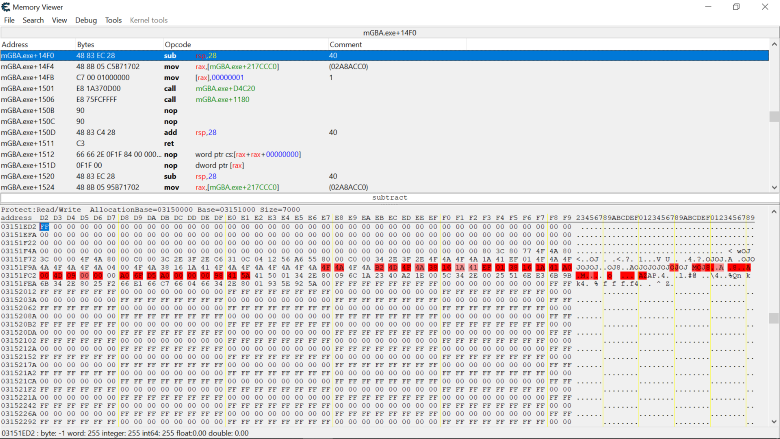Click call target mGBA.exe+1180
Image resolution: width=780 pixels, height=439 pixels.
tap(222, 99)
